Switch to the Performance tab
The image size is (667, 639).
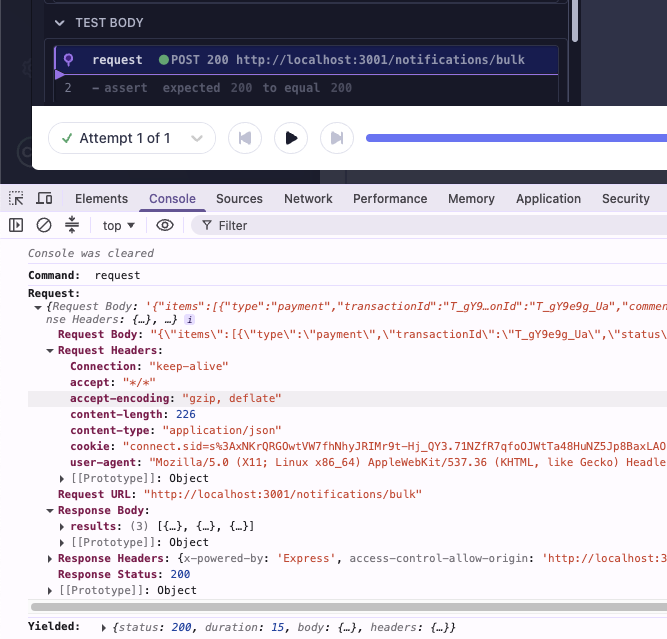pos(390,199)
